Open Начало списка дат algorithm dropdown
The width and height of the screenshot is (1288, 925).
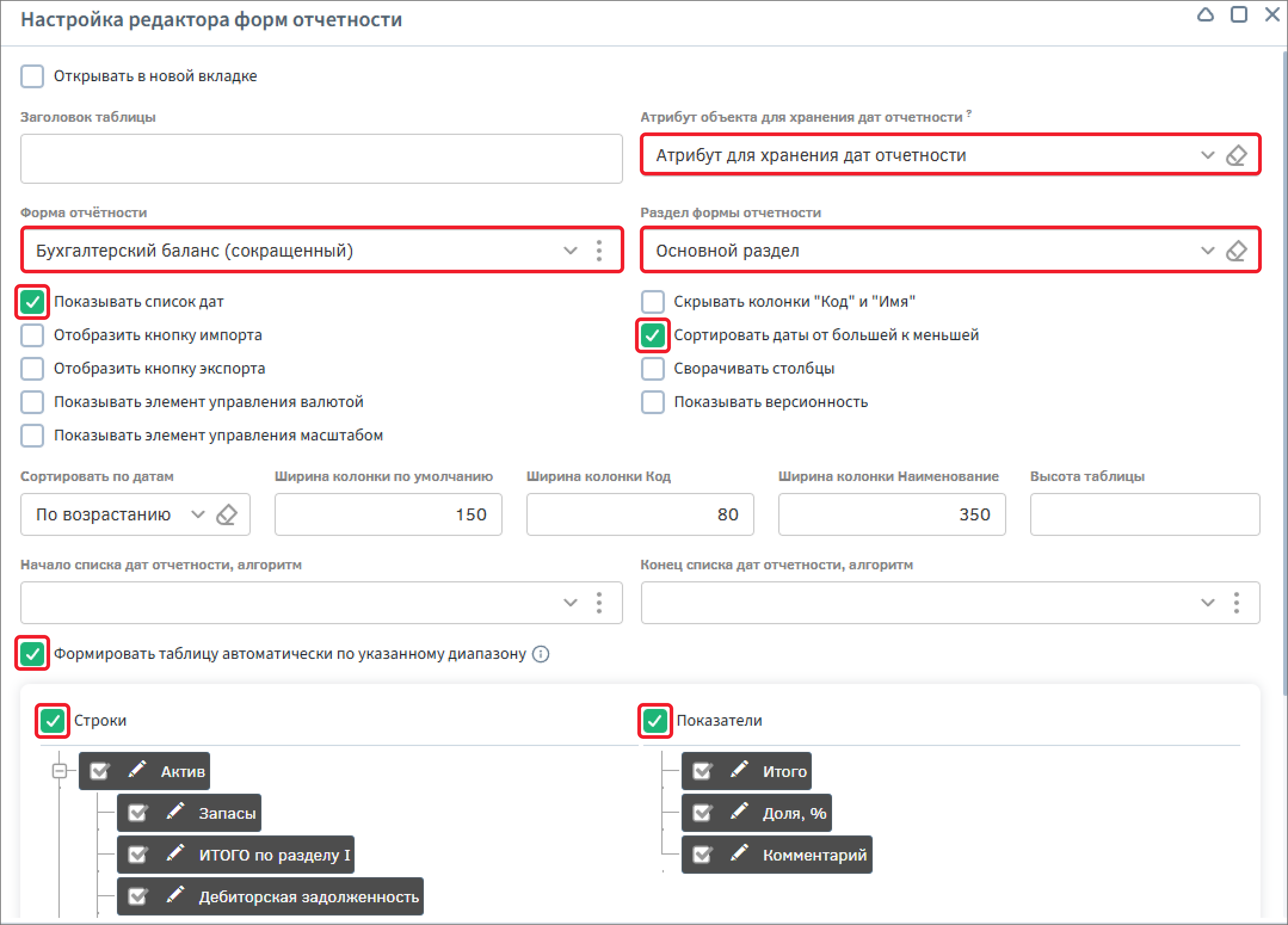point(571,603)
